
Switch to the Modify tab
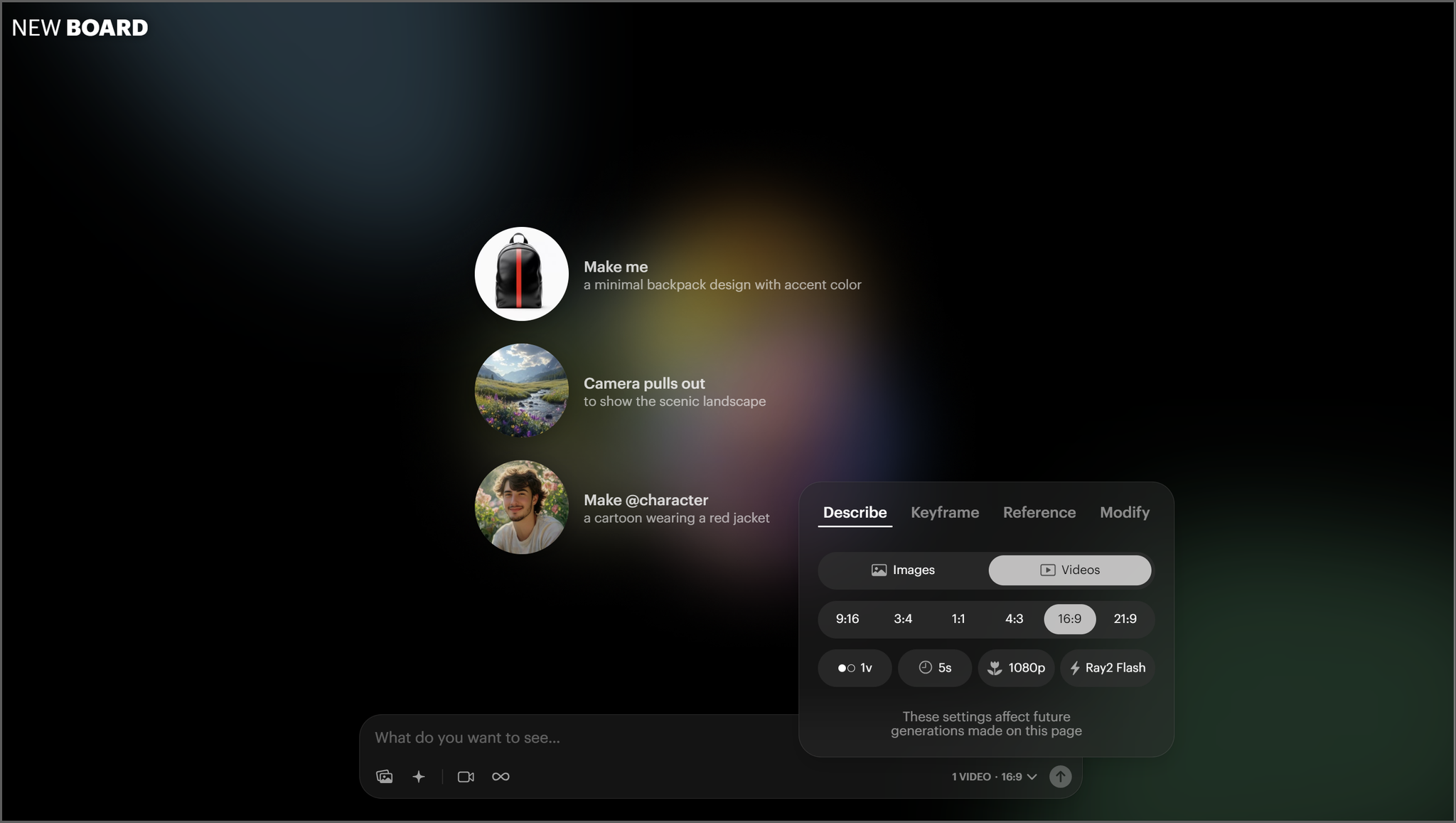(x=1125, y=512)
